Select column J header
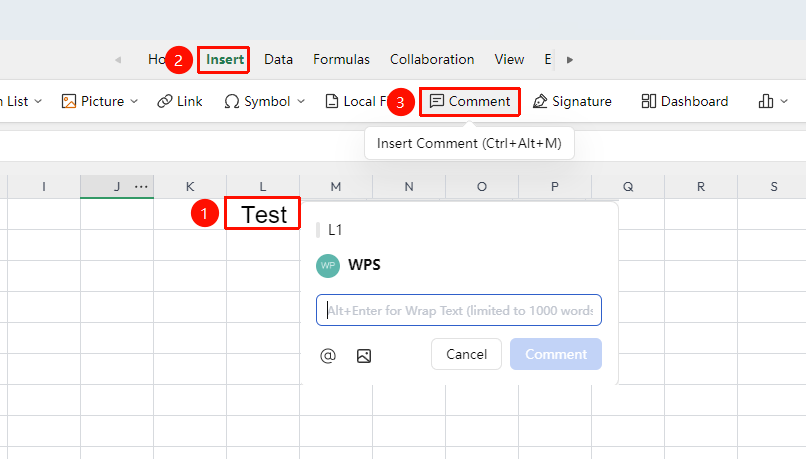The image size is (806, 459). tap(117, 187)
